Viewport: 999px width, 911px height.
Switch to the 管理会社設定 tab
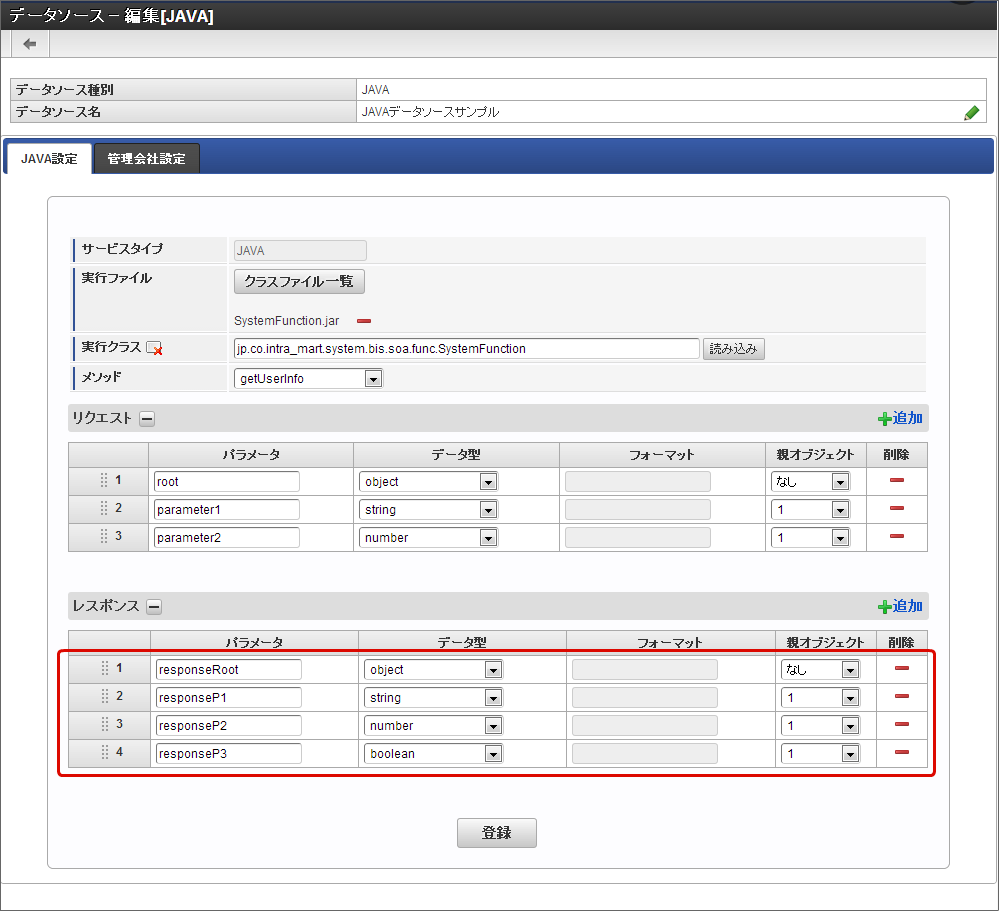146,158
